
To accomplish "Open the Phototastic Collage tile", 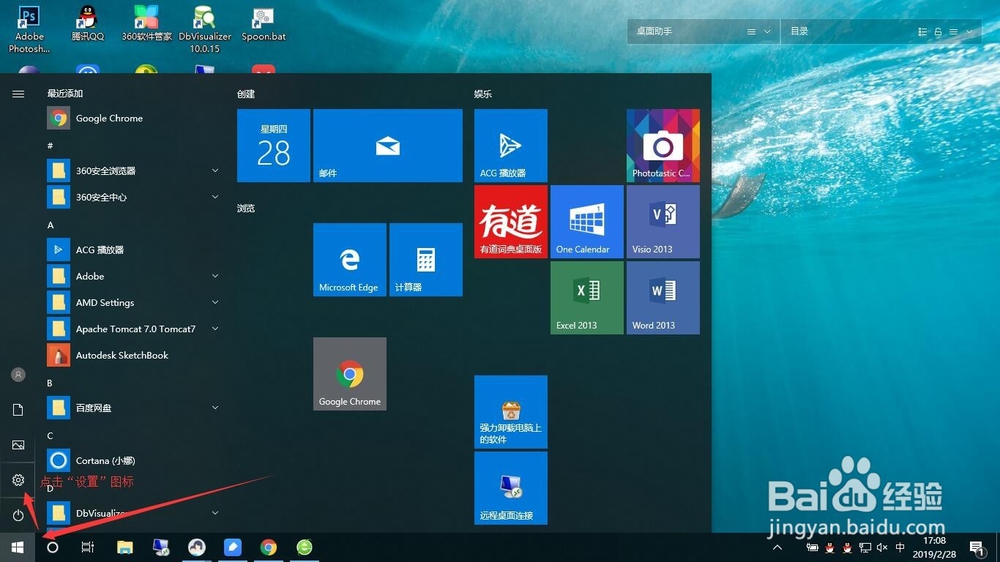I will [663, 145].
